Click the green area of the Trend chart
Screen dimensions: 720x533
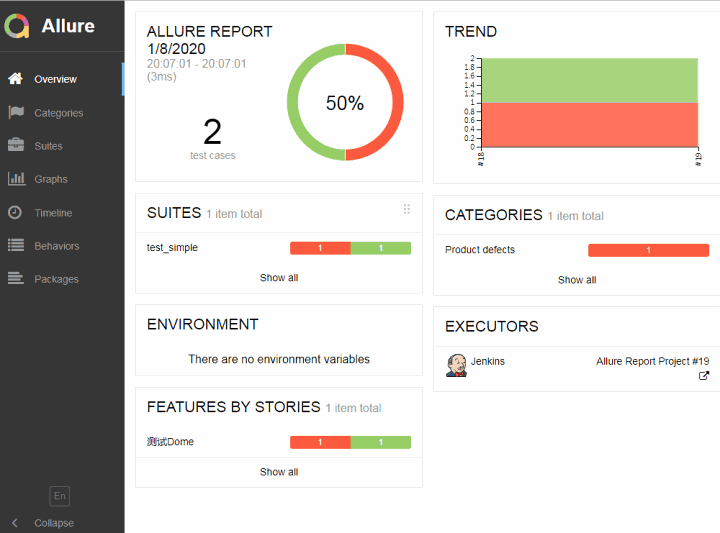click(x=590, y=80)
